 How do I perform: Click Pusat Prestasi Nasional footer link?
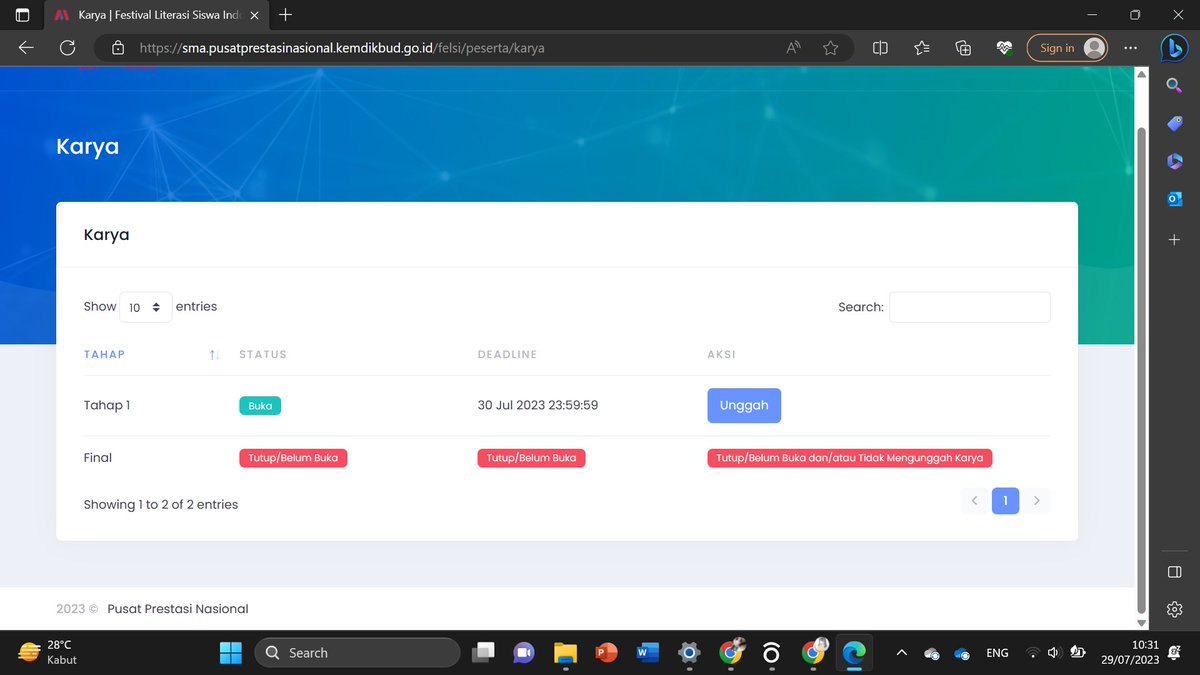click(178, 609)
